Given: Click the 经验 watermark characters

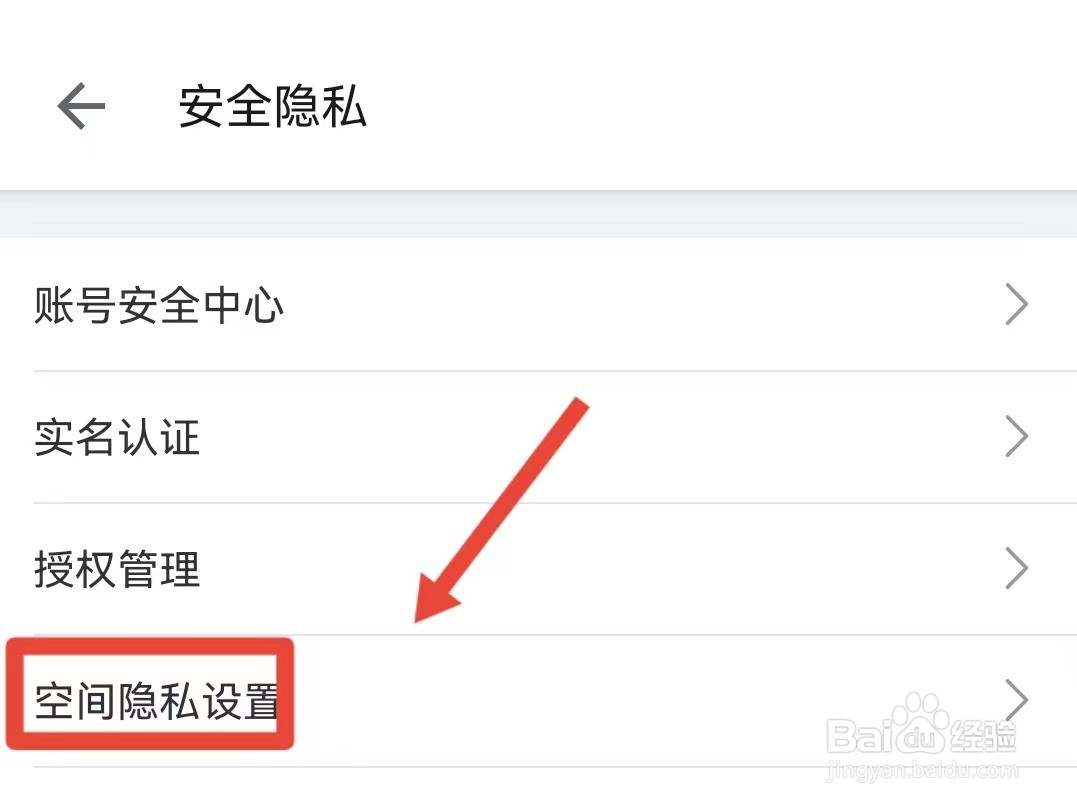Looking at the screenshot, I should [982, 737].
